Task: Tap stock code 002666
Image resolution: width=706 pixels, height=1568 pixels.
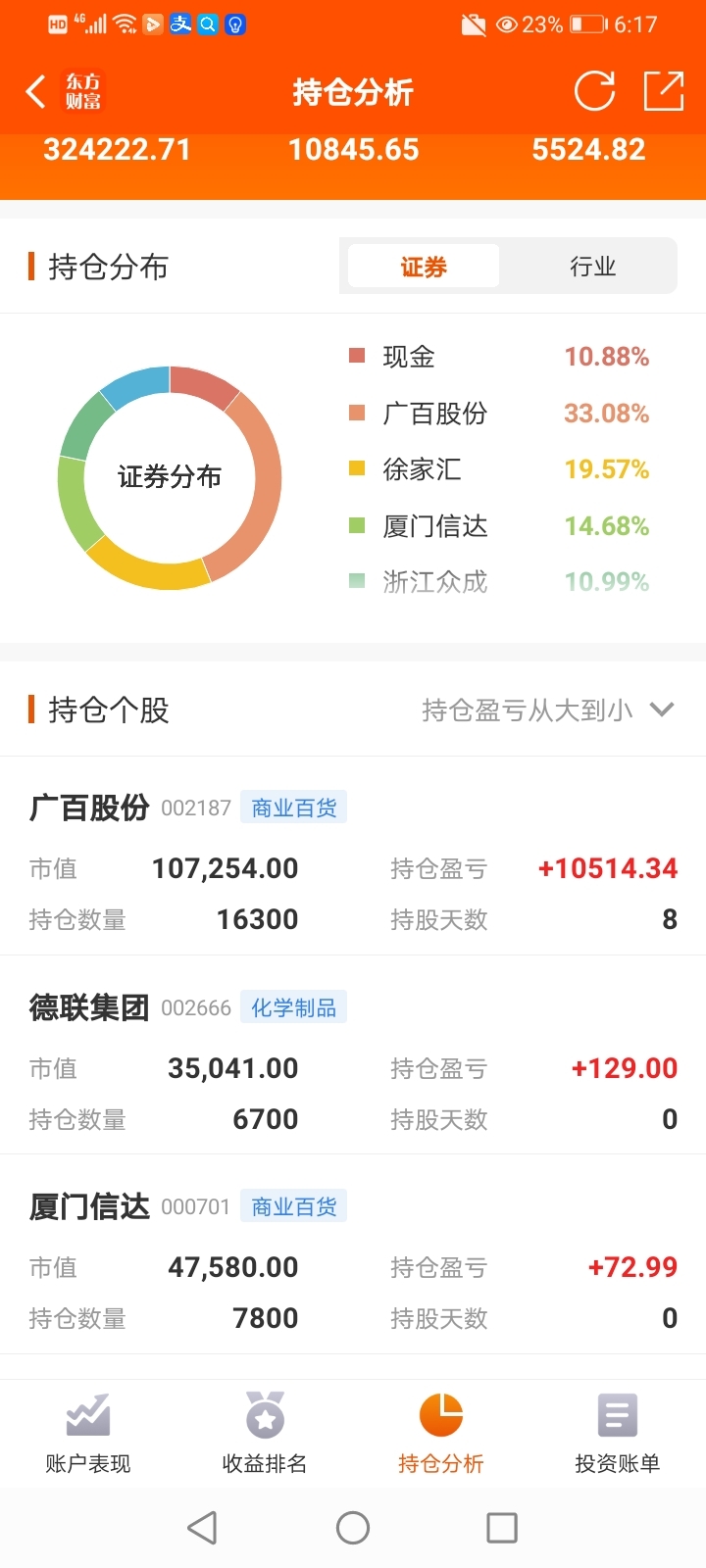Action: [196, 1007]
